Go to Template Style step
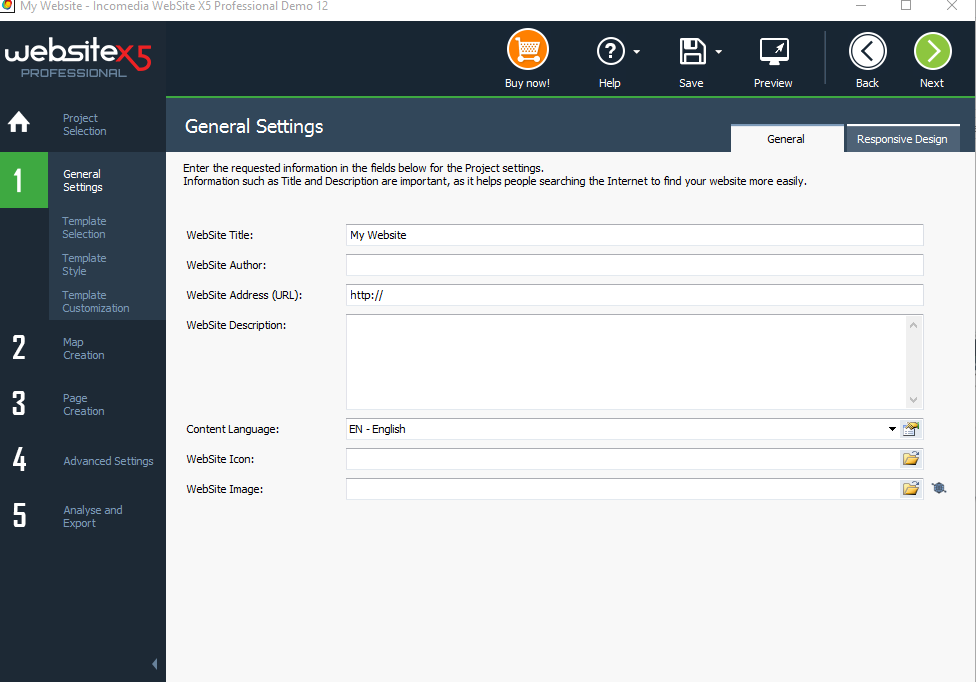This screenshot has height=682, width=976. coord(84,264)
